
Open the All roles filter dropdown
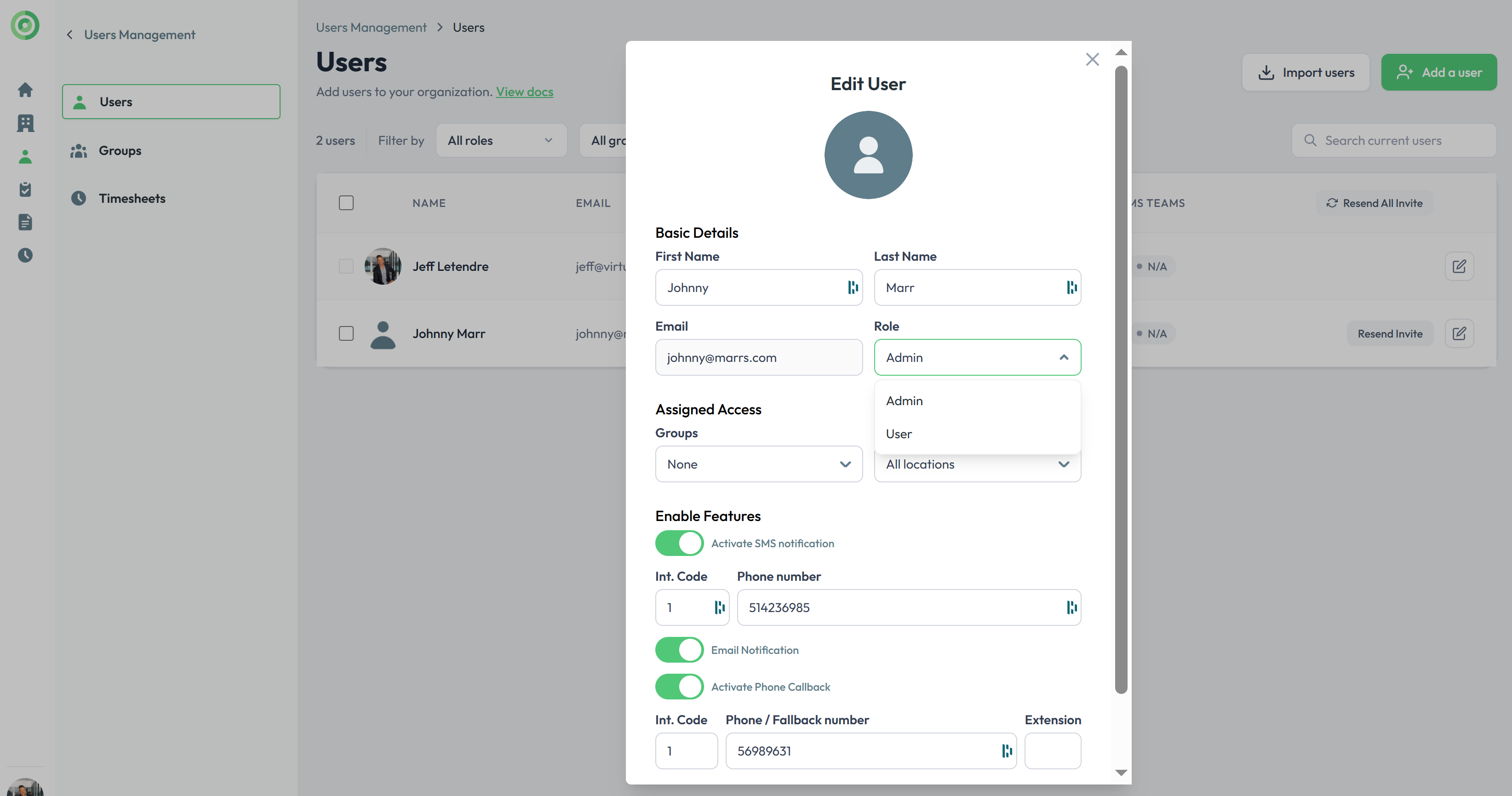pos(501,140)
